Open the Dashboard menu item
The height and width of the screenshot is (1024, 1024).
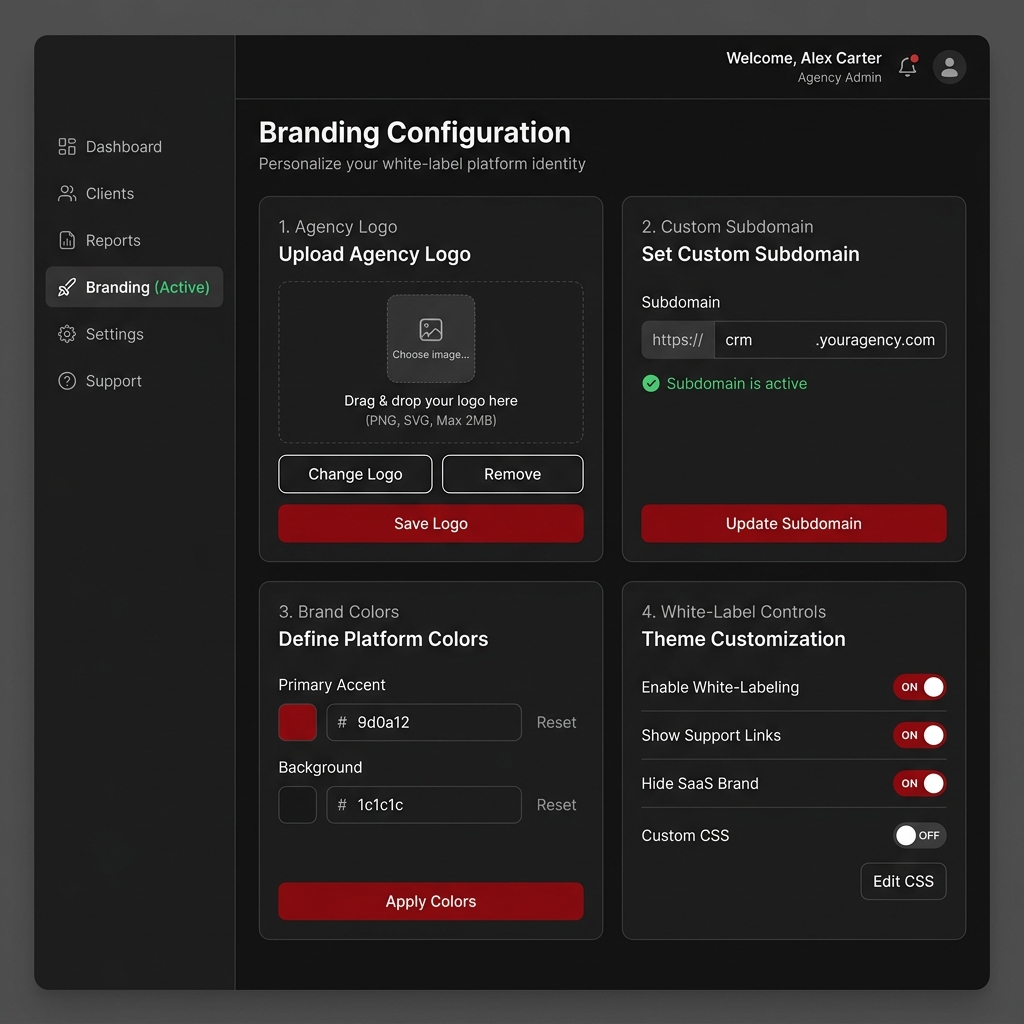point(134,146)
